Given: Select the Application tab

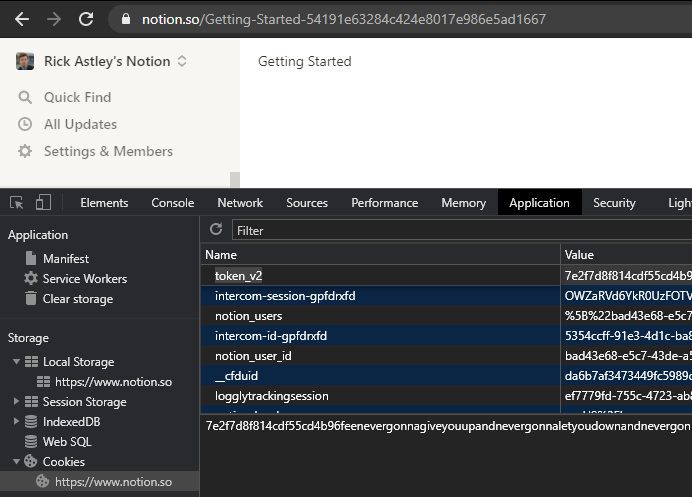Looking at the screenshot, I should [x=539, y=203].
